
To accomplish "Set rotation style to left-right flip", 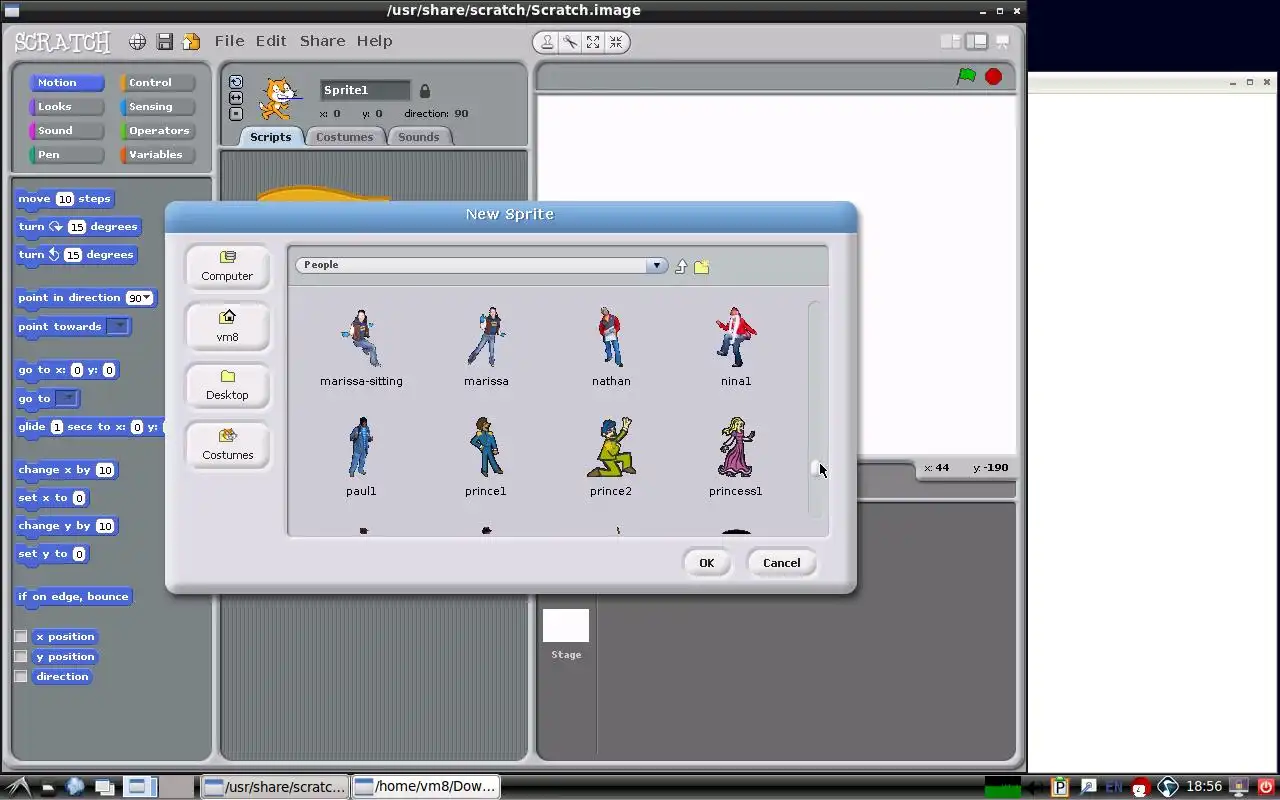I will tap(236, 98).
